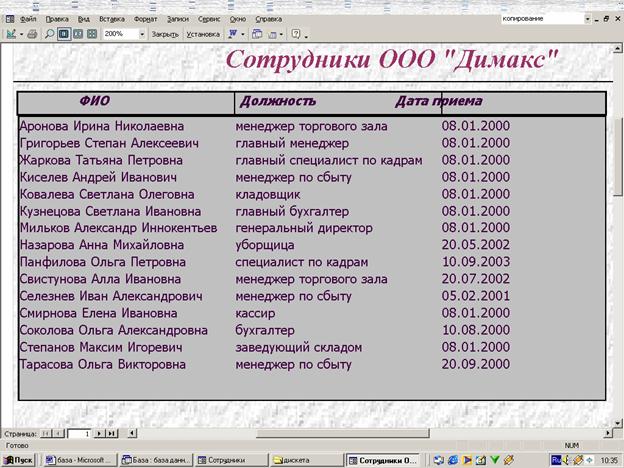This screenshot has width=624, height=468.
Task: Expand the New Object dropdown arrow
Action: click(282, 34)
